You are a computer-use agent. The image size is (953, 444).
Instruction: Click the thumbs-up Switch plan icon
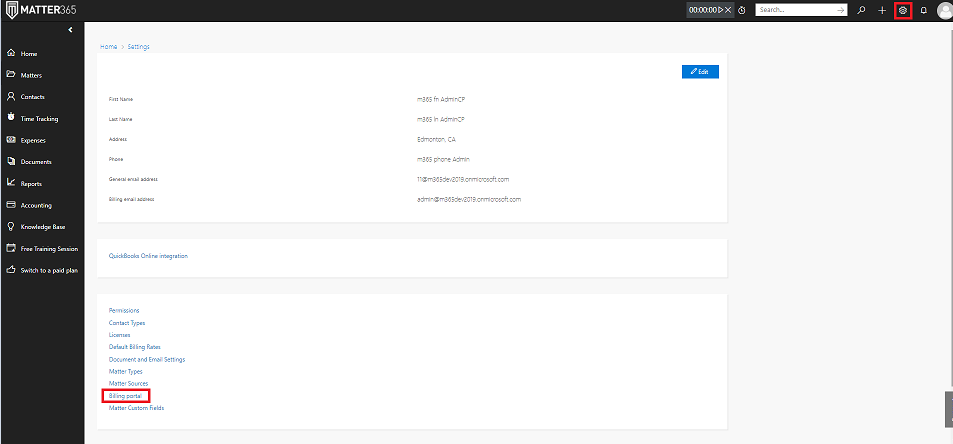pyautogui.click(x=10, y=270)
